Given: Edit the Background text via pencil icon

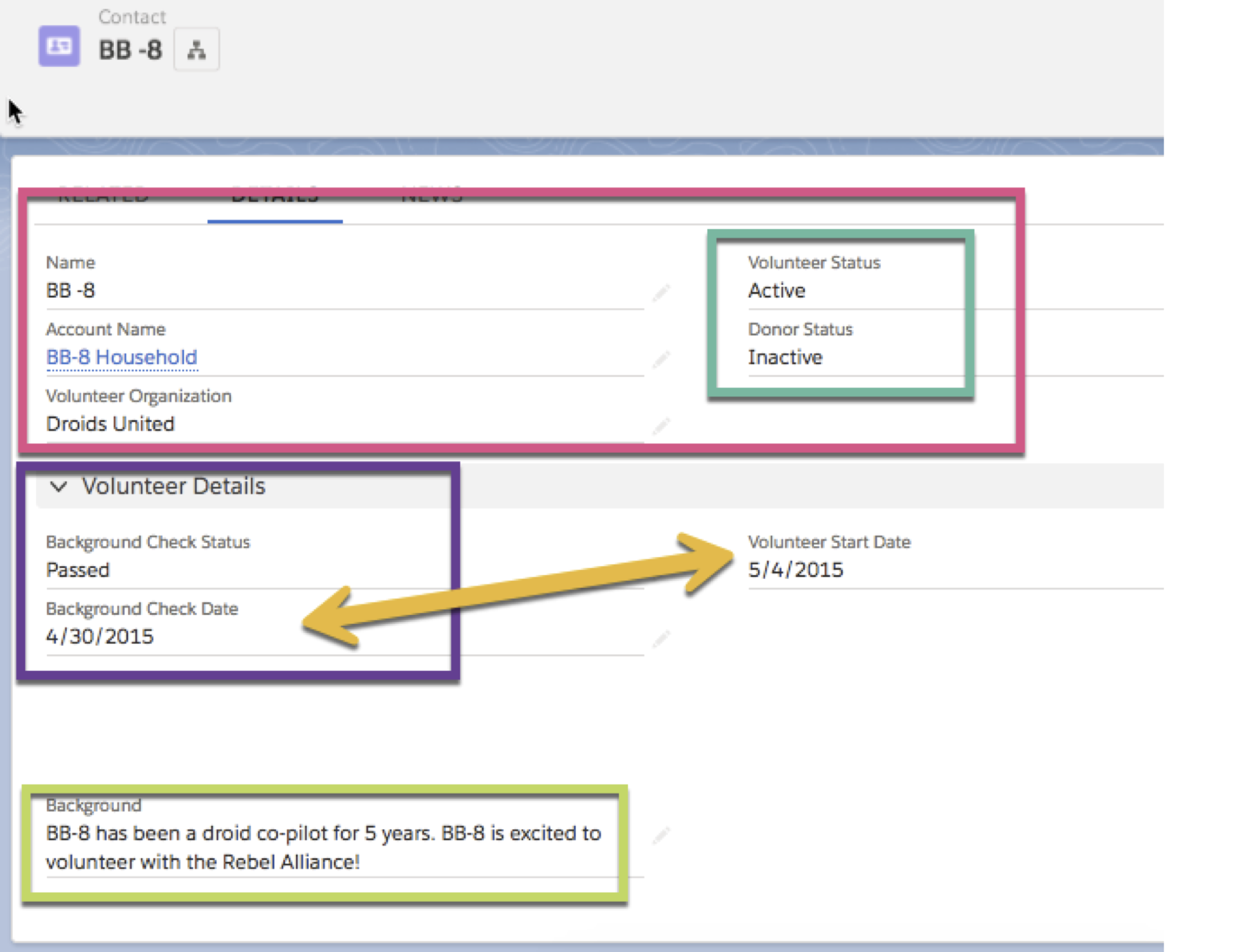Looking at the screenshot, I should [x=661, y=835].
